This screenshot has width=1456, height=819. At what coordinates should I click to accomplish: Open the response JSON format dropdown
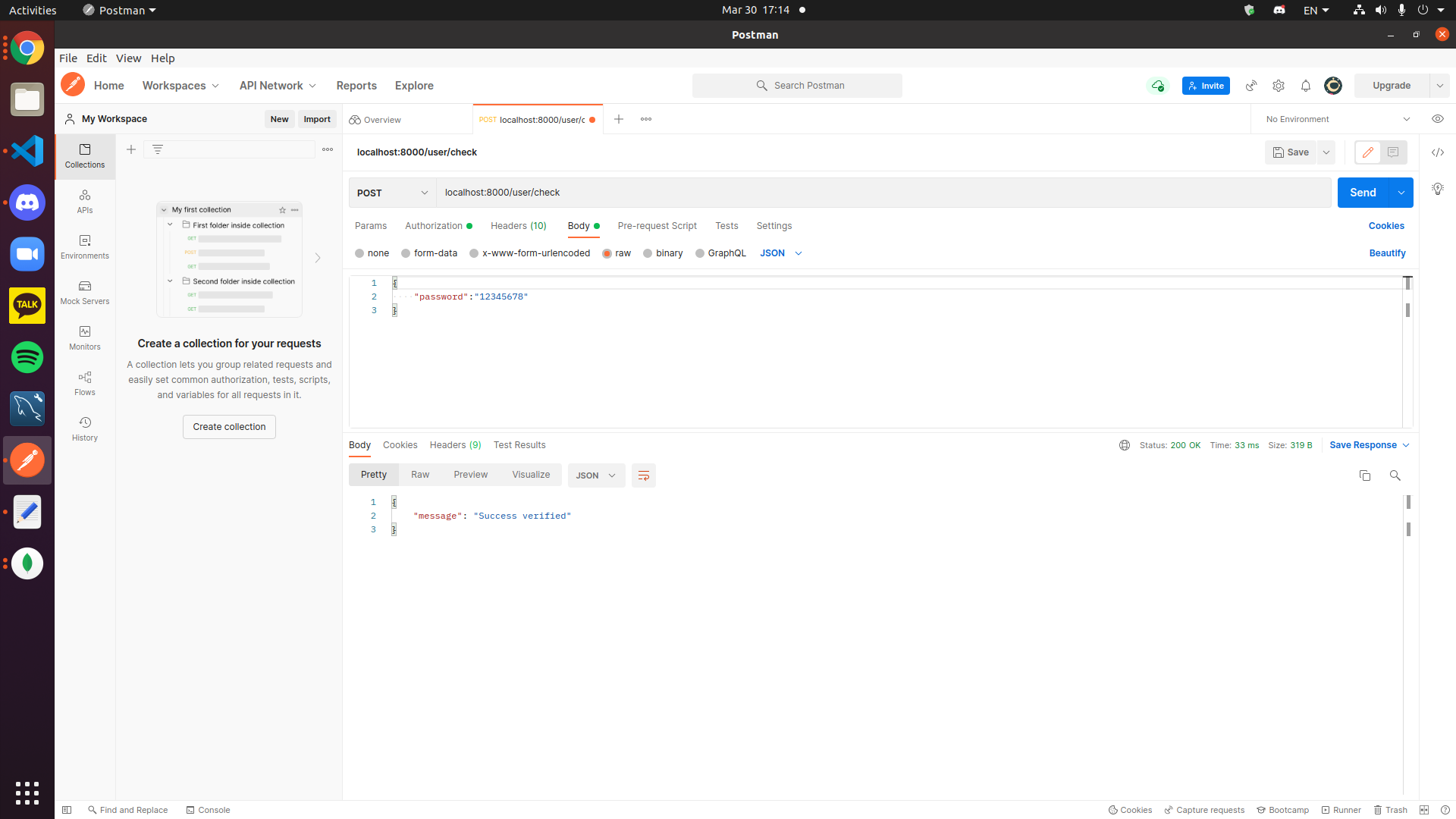point(596,475)
